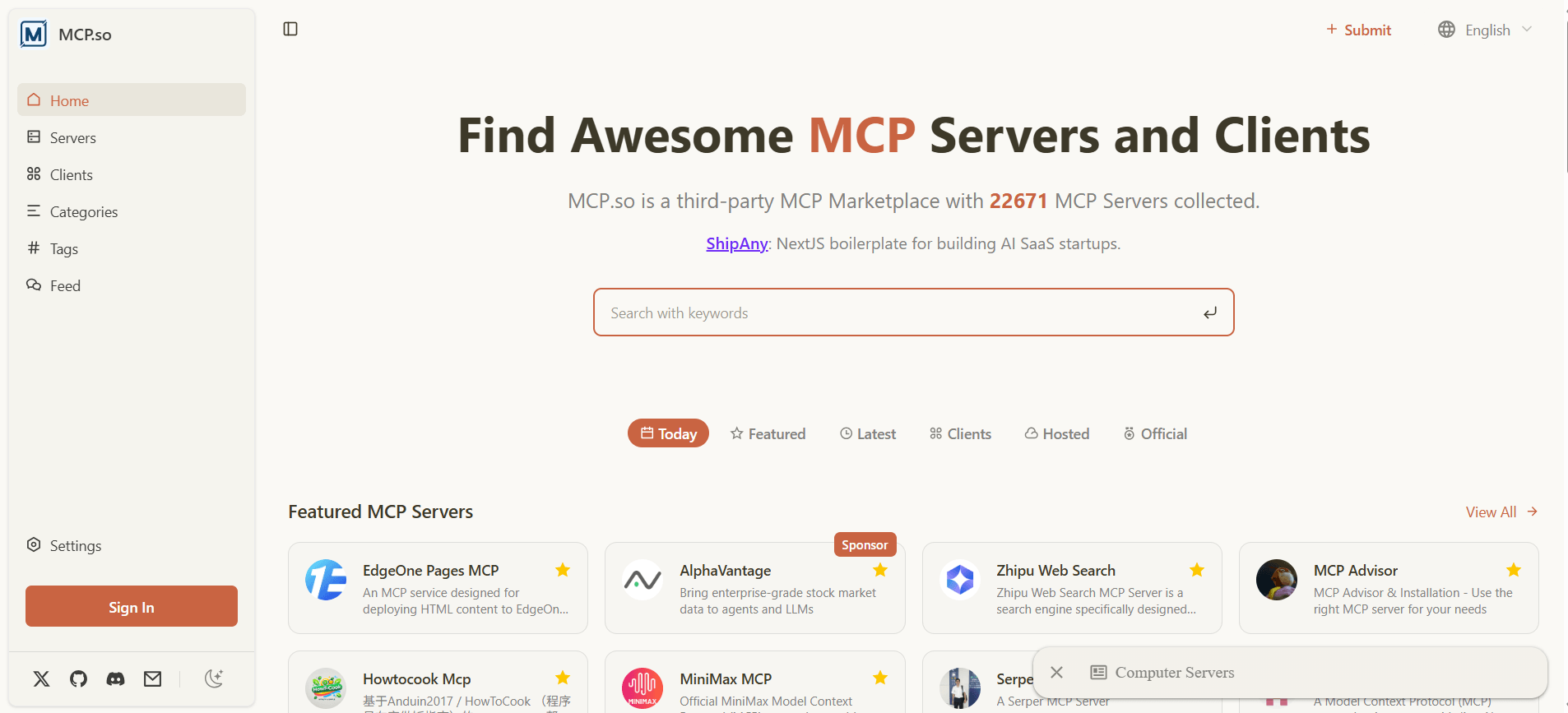The height and width of the screenshot is (713, 1568).
Task: Toggle dark mode moon icon
Action: pyautogui.click(x=214, y=678)
